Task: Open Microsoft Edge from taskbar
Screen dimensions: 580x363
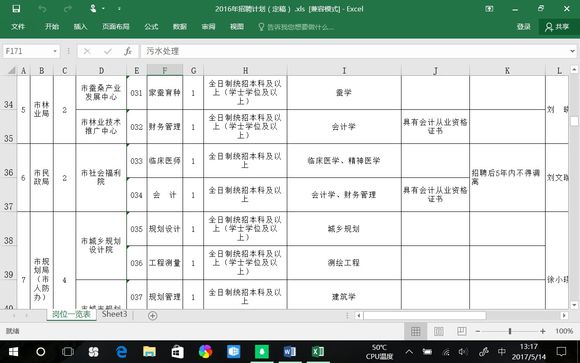Action: 121,352
